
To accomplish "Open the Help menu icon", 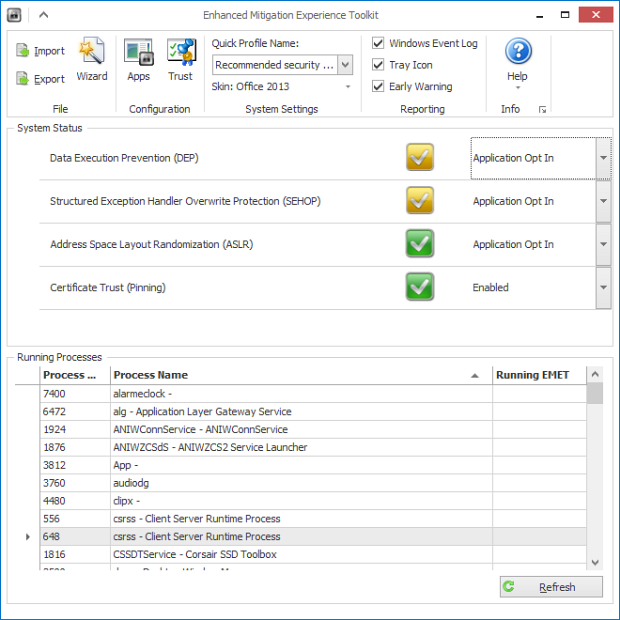I will (x=518, y=51).
